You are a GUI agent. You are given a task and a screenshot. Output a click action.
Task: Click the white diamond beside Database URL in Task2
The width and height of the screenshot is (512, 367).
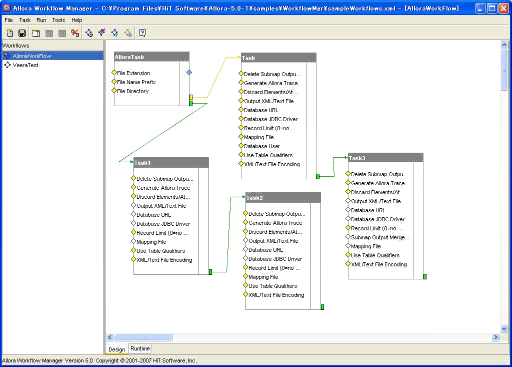(246, 249)
